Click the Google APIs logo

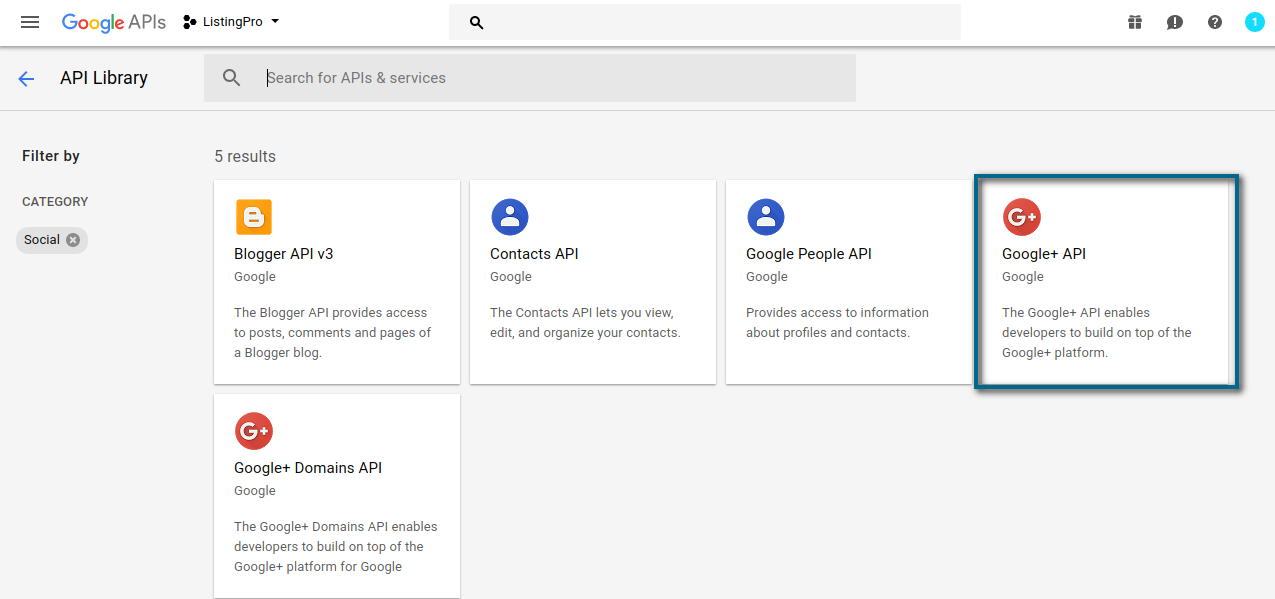(x=114, y=22)
